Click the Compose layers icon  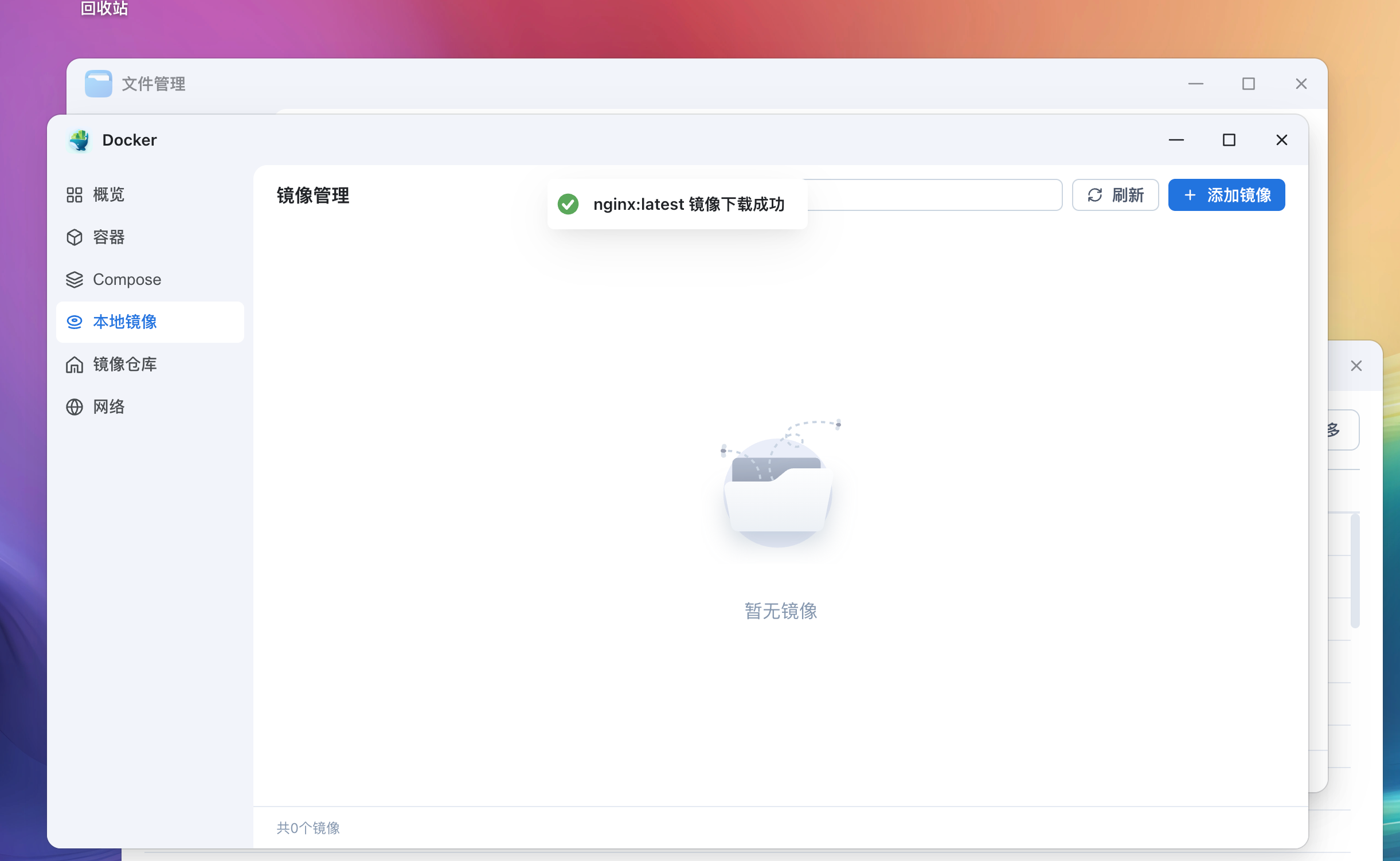(x=75, y=280)
